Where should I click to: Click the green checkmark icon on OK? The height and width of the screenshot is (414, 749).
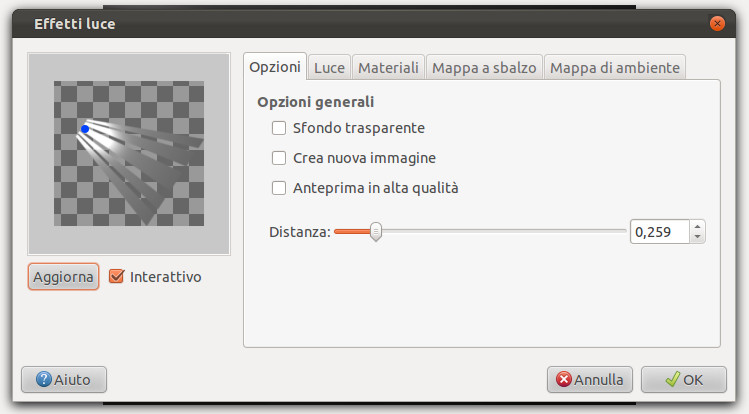coord(673,380)
